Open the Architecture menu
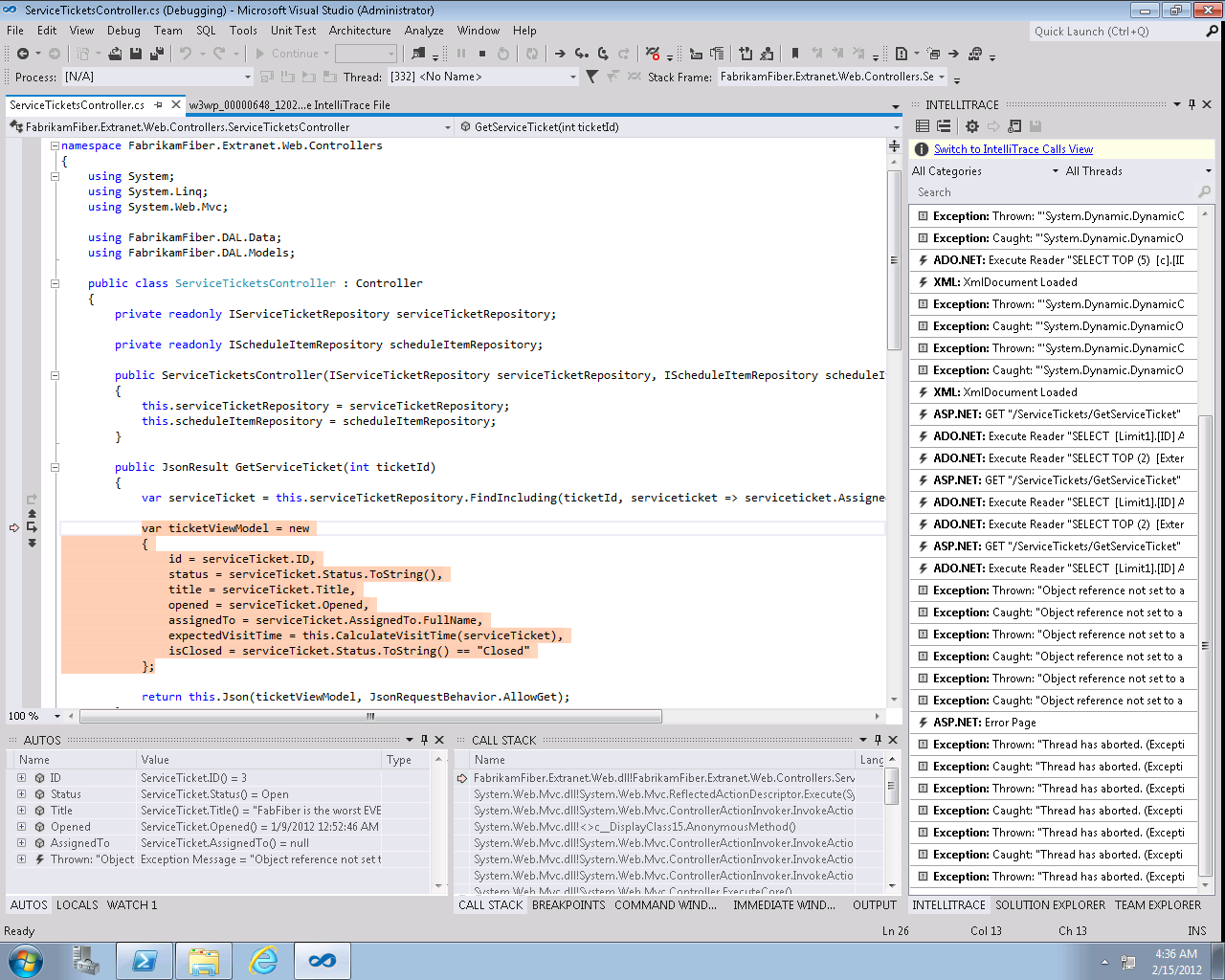Image resolution: width=1225 pixels, height=980 pixels. (360, 31)
